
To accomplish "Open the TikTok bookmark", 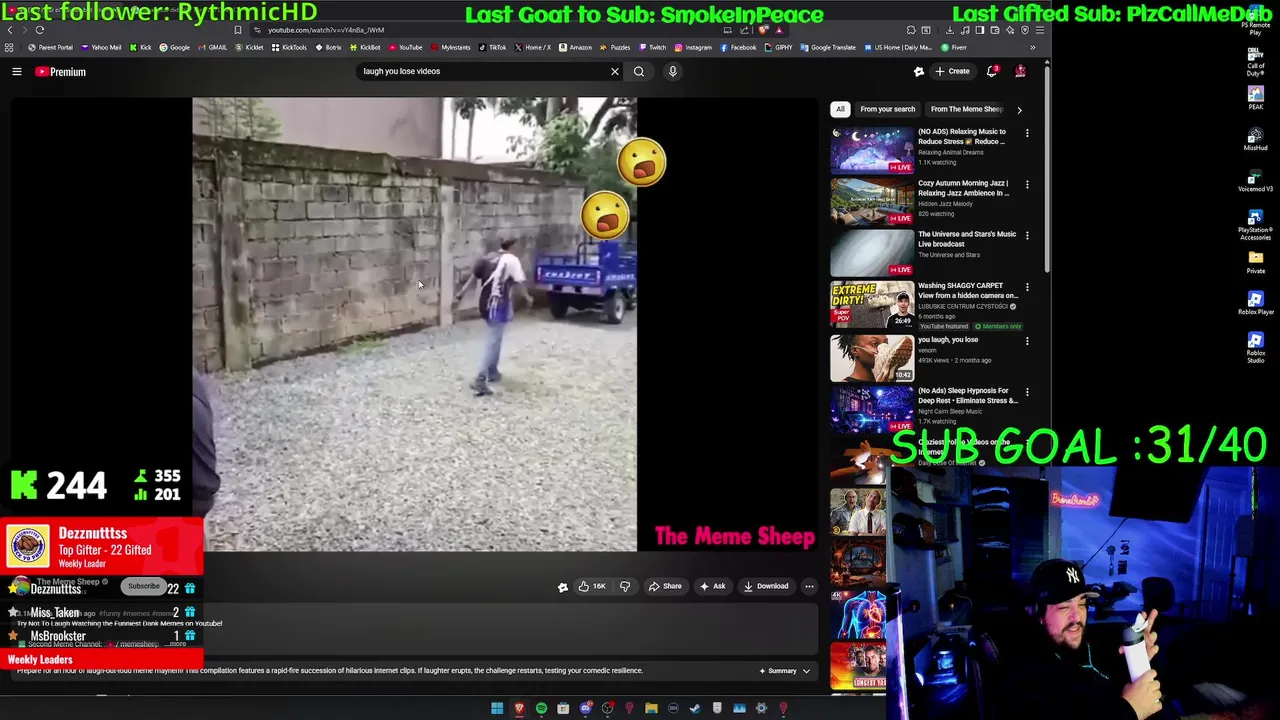I will [492, 47].
